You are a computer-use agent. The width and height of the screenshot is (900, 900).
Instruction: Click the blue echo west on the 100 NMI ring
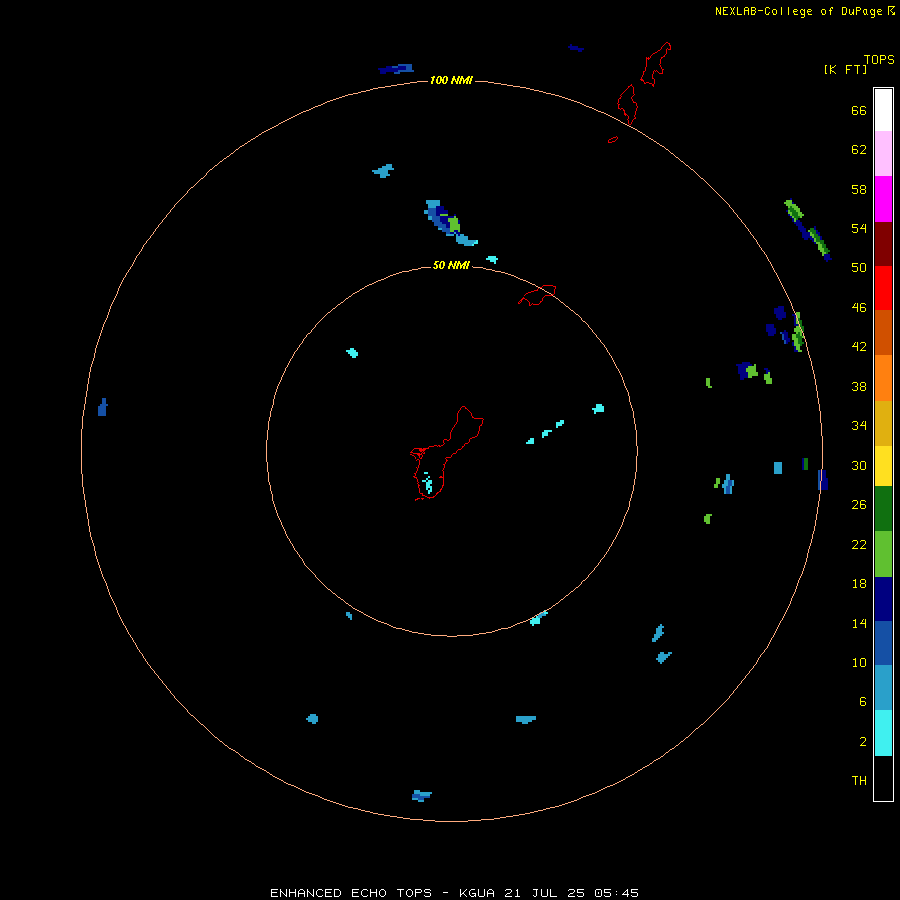point(103,407)
